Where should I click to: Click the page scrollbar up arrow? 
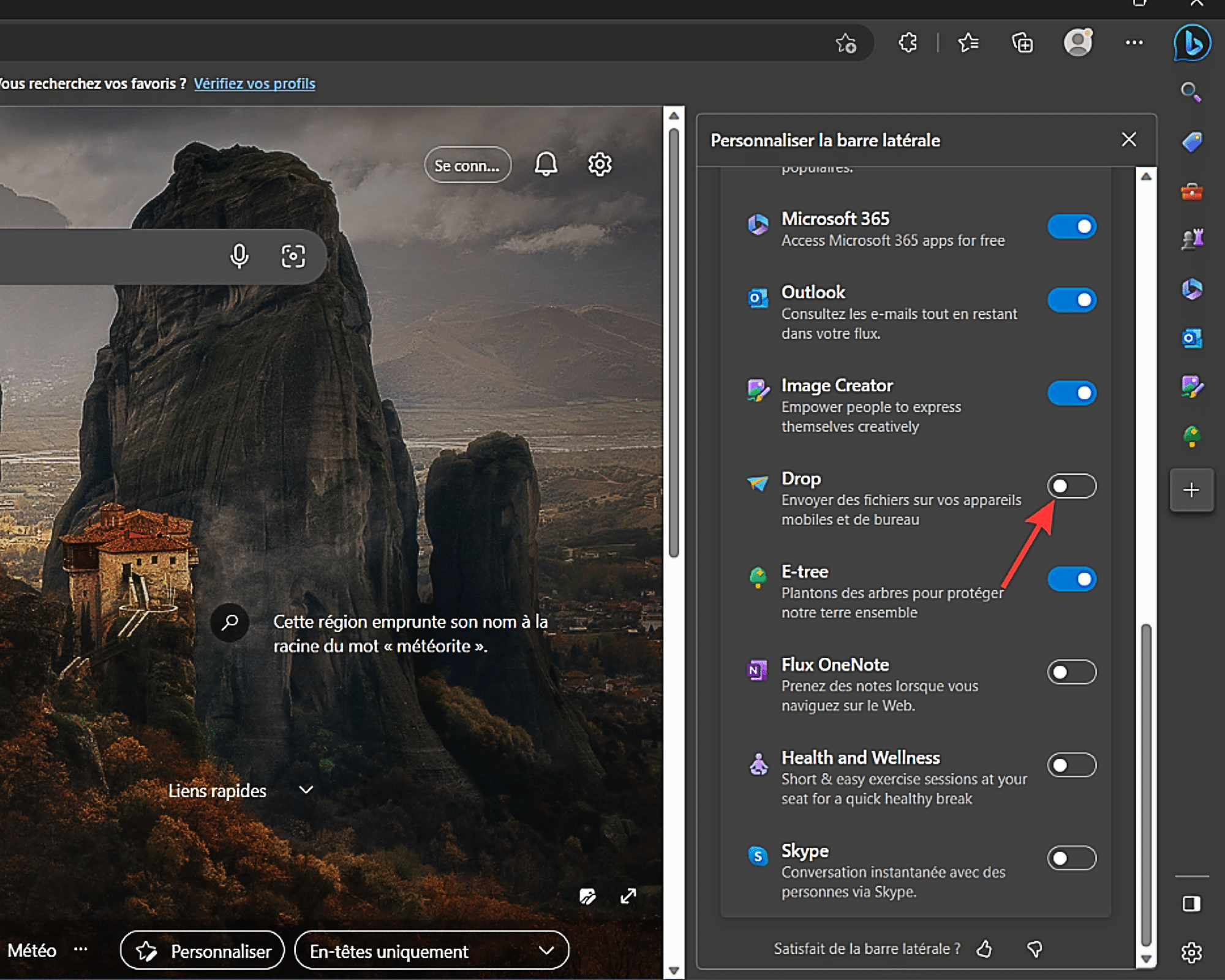674,116
